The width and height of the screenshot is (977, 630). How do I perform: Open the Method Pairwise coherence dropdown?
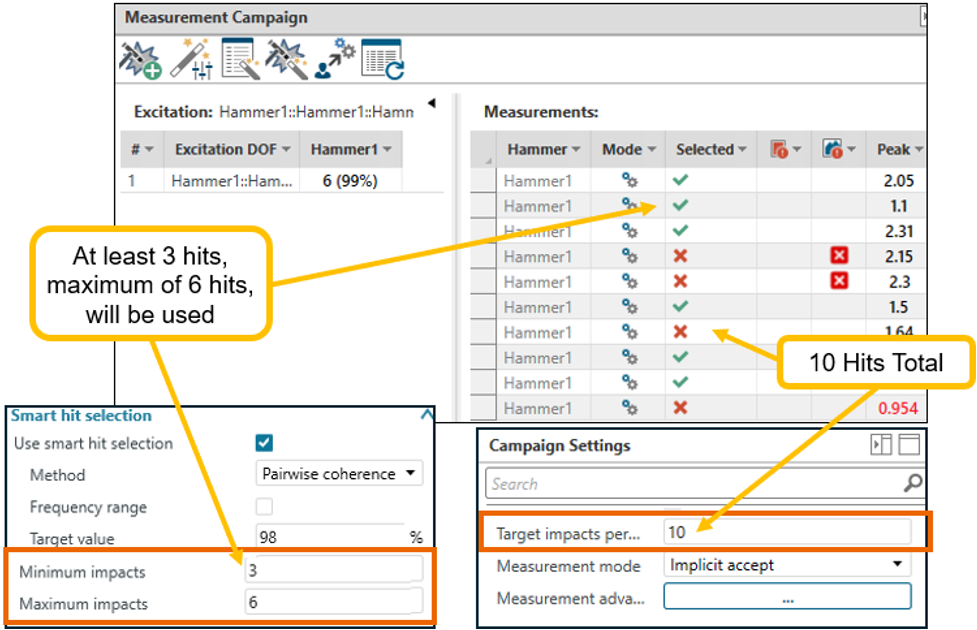pyautogui.click(x=339, y=474)
